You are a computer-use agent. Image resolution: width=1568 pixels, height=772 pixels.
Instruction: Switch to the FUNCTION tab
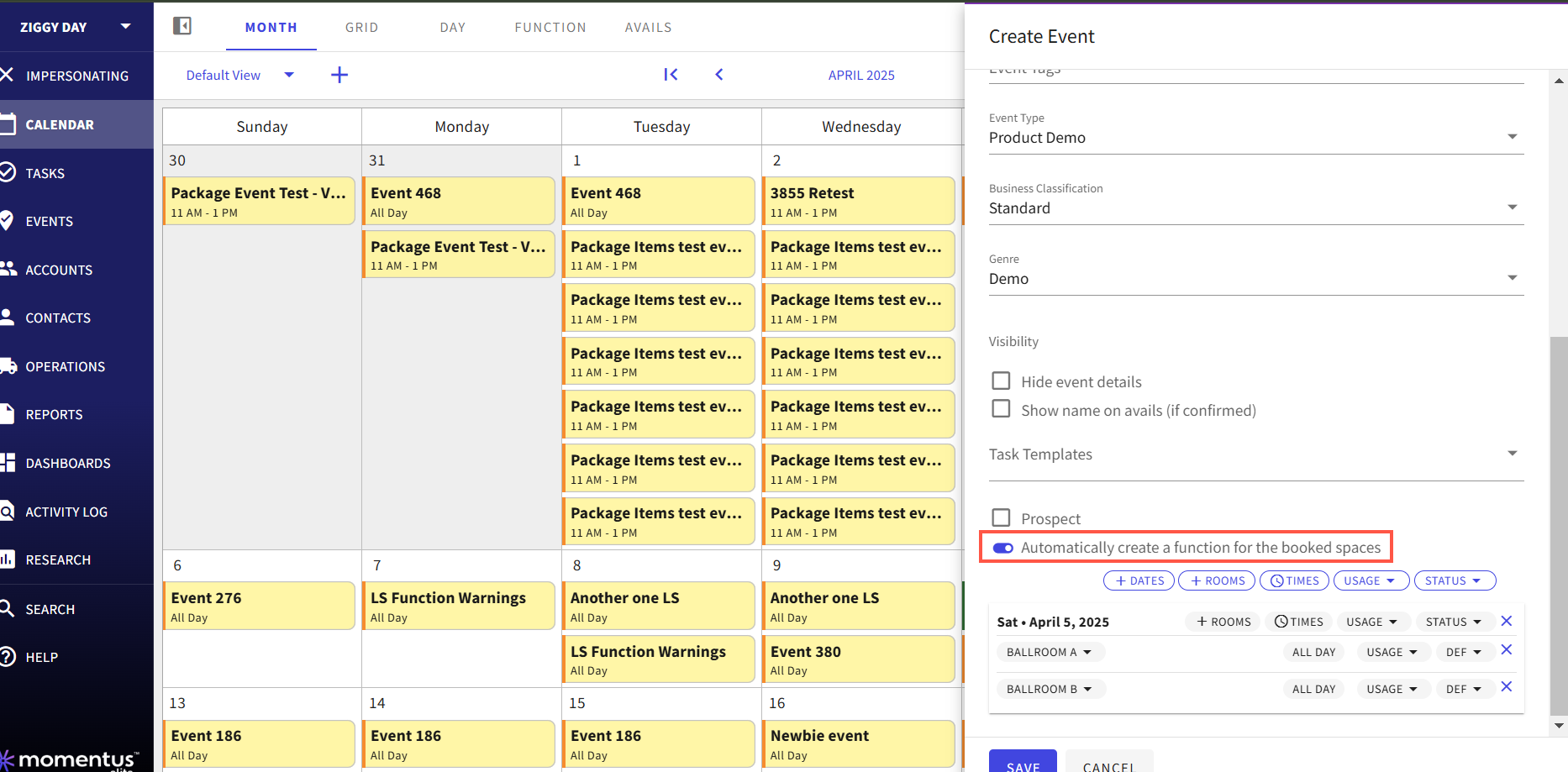point(550,27)
